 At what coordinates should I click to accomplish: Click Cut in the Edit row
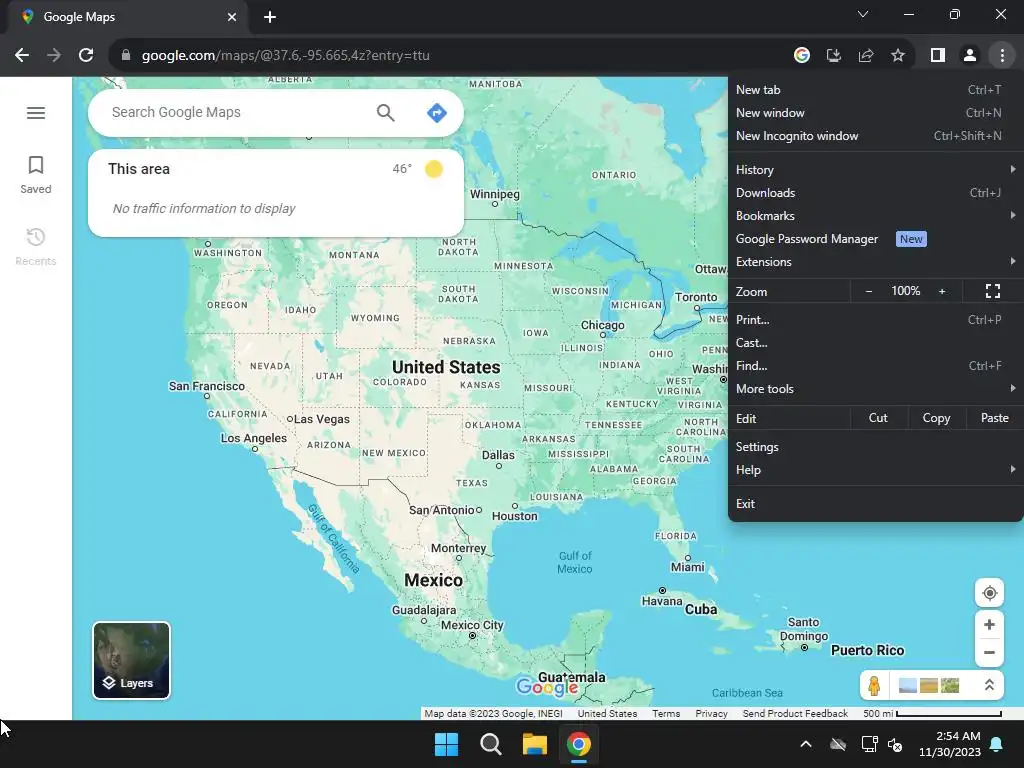point(878,418)
